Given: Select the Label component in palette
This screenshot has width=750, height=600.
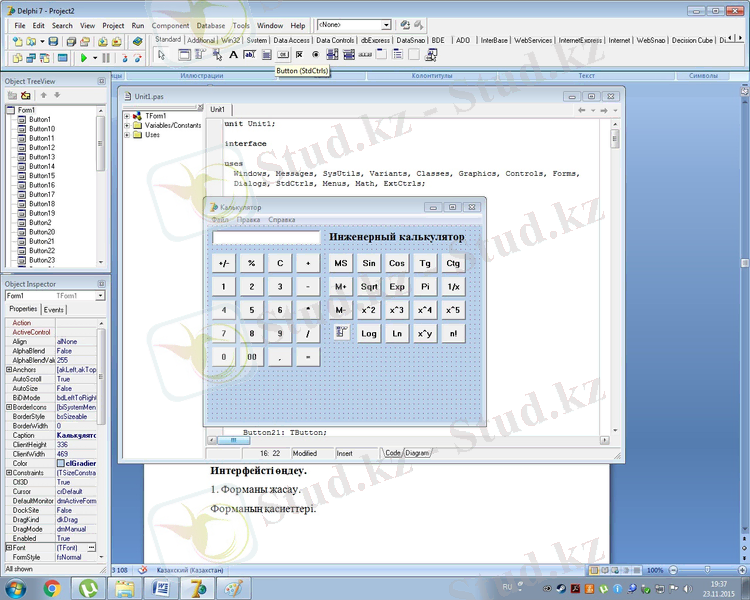Looking at the screenshot, I should (x=233, y=55).
